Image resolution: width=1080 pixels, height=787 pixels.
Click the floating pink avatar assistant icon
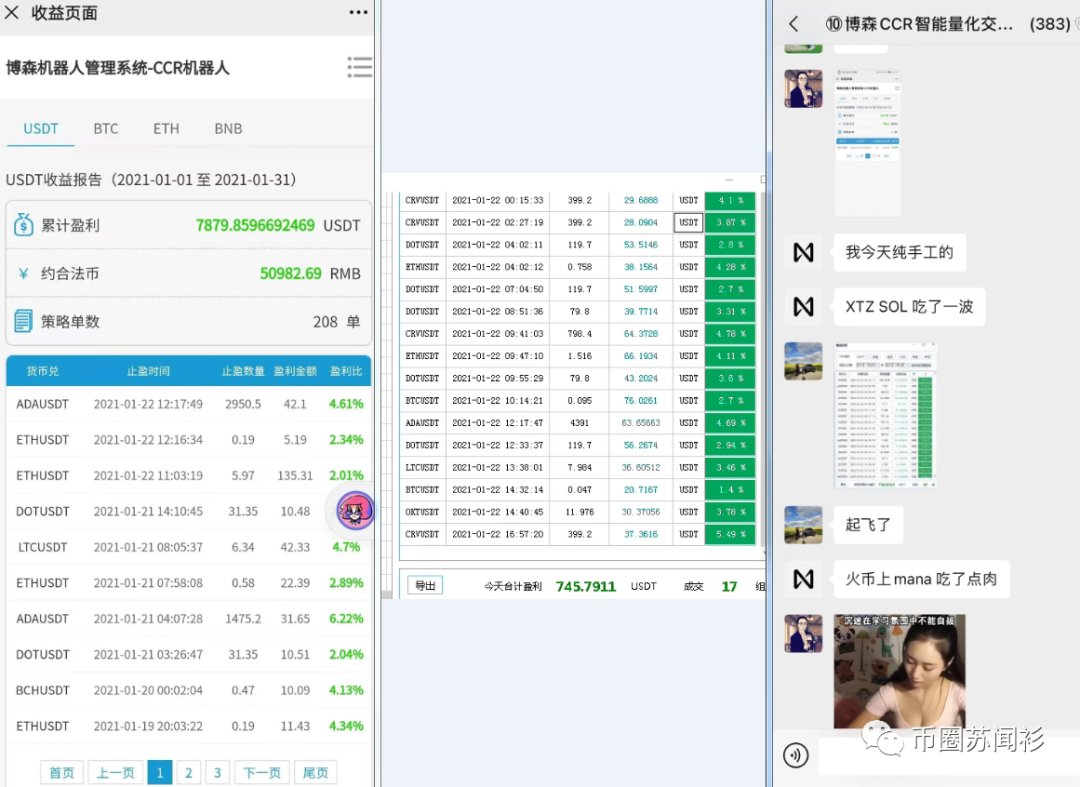354,511
